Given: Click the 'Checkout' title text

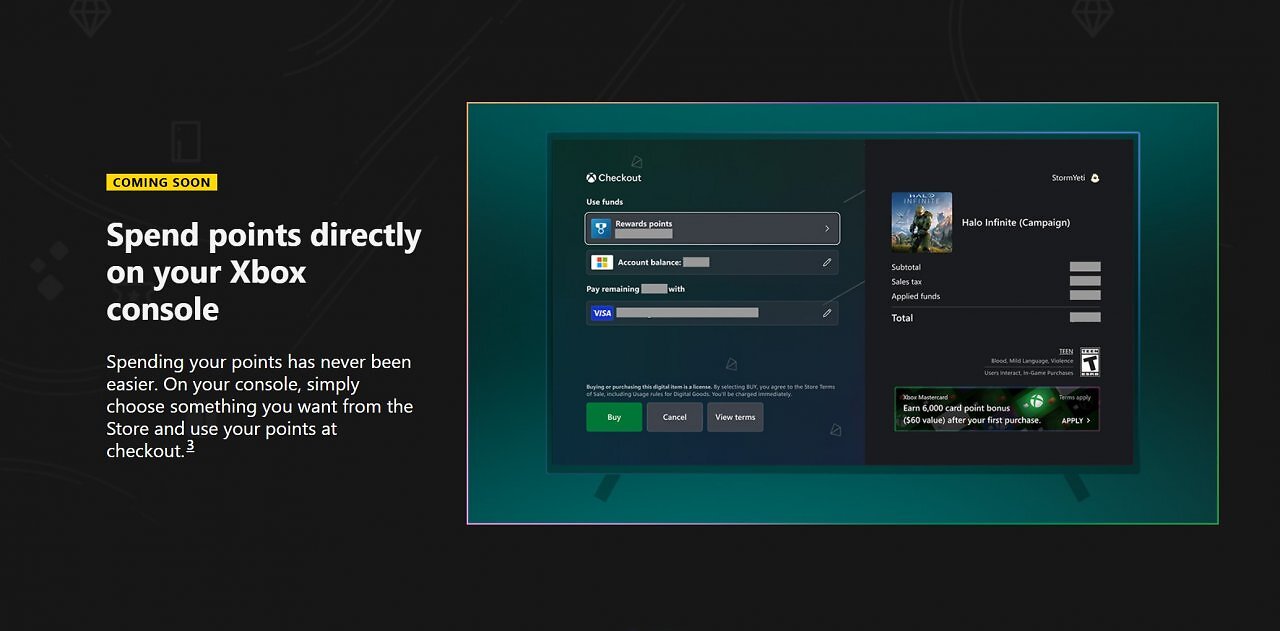Looking at the screenshot, I should coord(620,178).
